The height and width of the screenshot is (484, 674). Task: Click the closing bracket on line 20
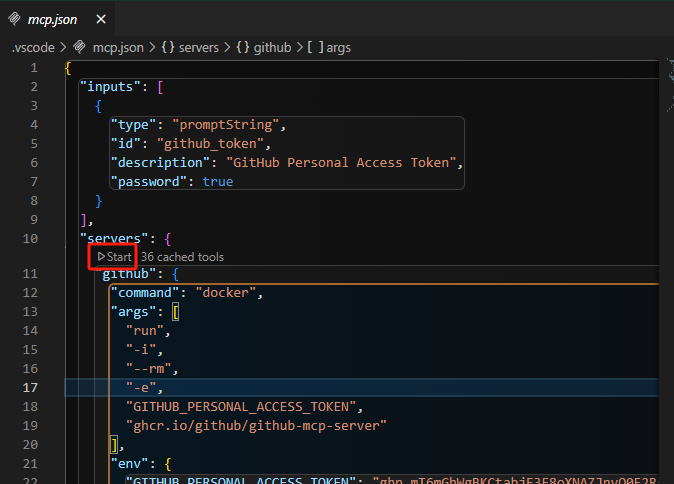[114, 445]
